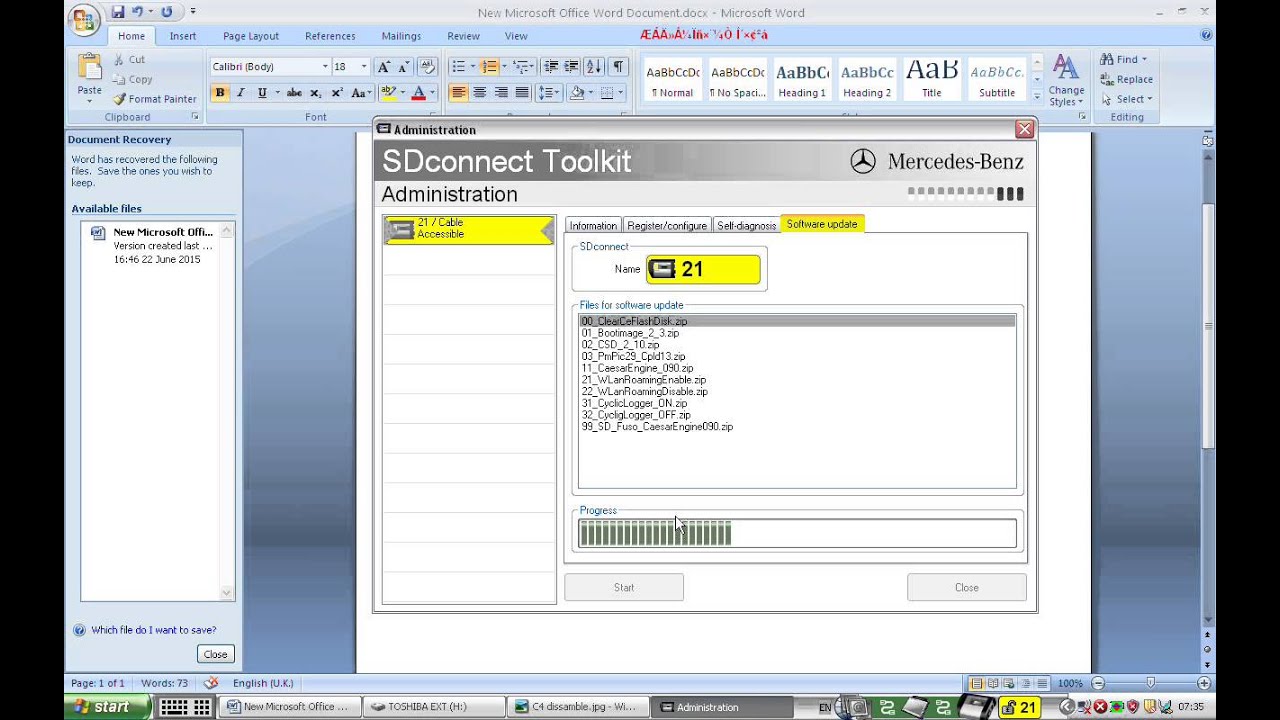
Task: Toggle show paragraph marks
Action: [x=618, y=67]
